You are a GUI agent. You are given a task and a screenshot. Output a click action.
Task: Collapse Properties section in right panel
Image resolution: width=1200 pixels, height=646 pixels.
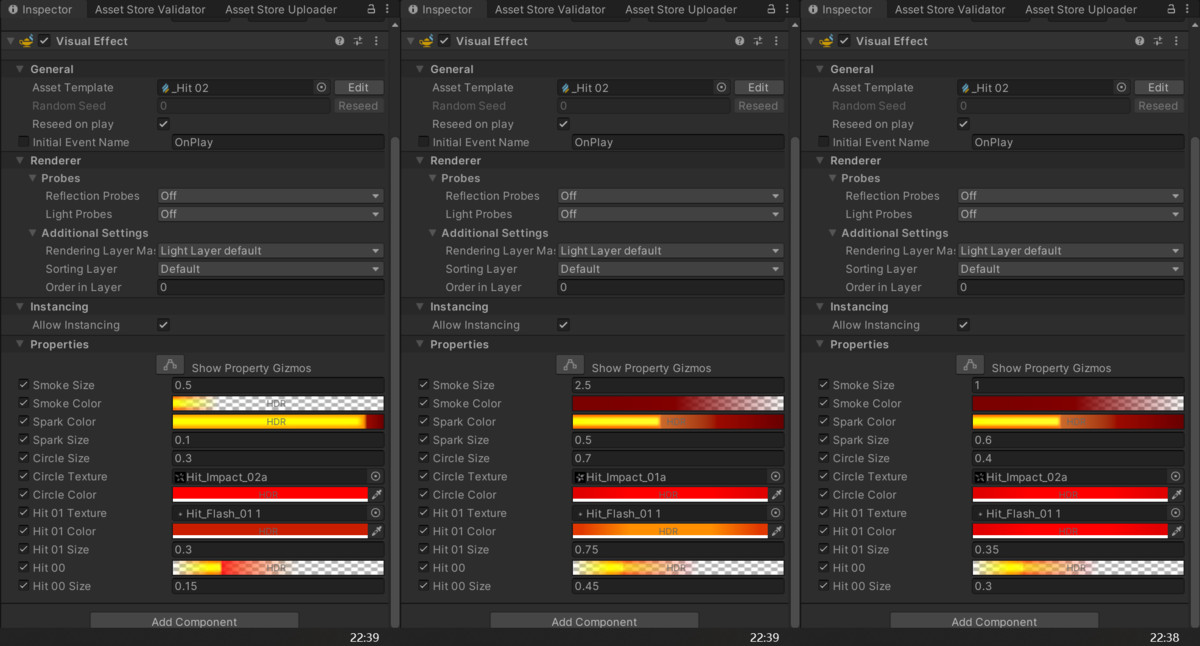point(821,344)
